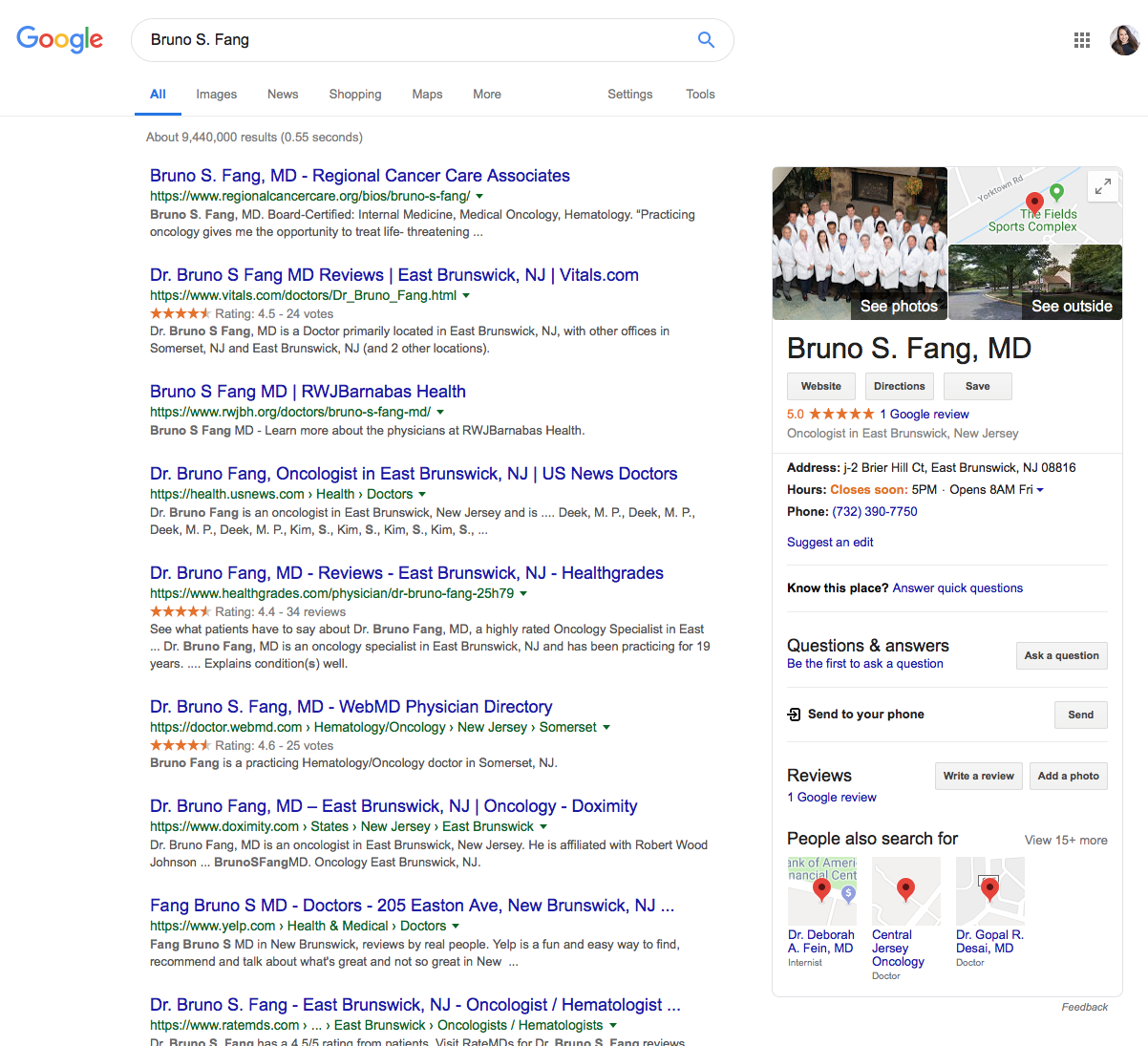Open the Dr. Deborah A. Fein, MD link
Screen dimensions: 1148x1046
(x=821, y=942)
